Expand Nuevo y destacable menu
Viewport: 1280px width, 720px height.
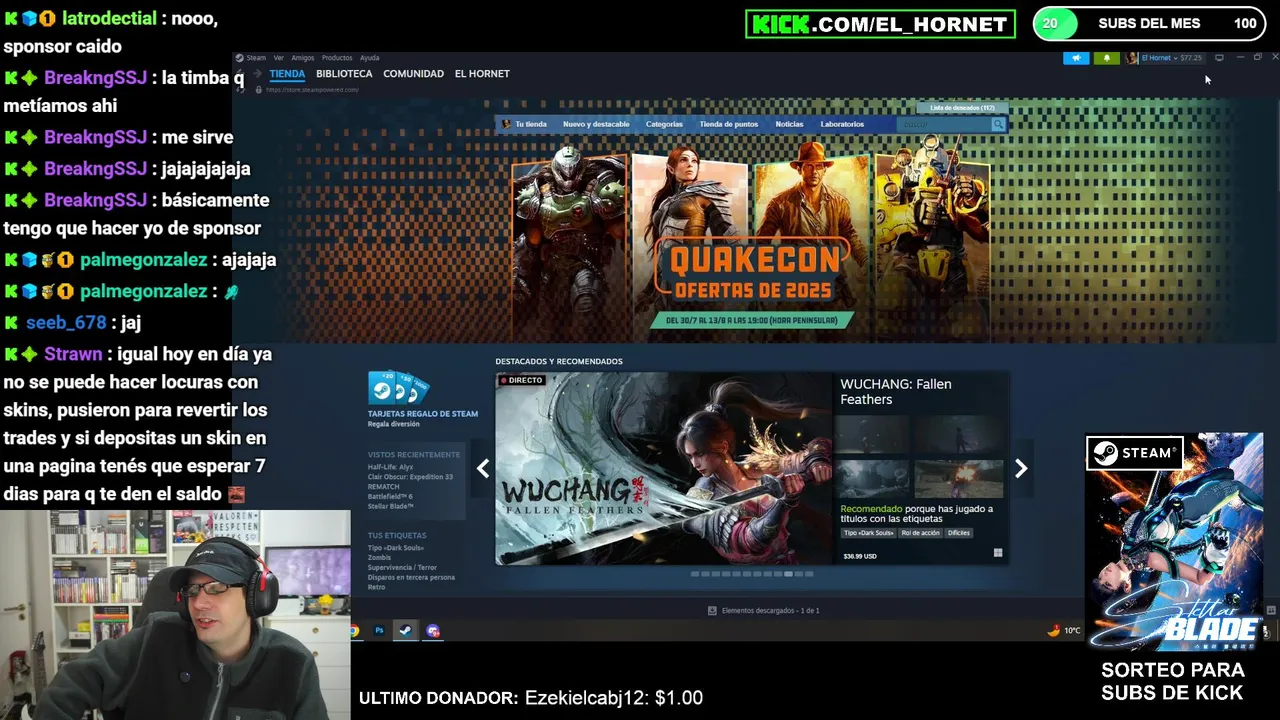point(596,124)
